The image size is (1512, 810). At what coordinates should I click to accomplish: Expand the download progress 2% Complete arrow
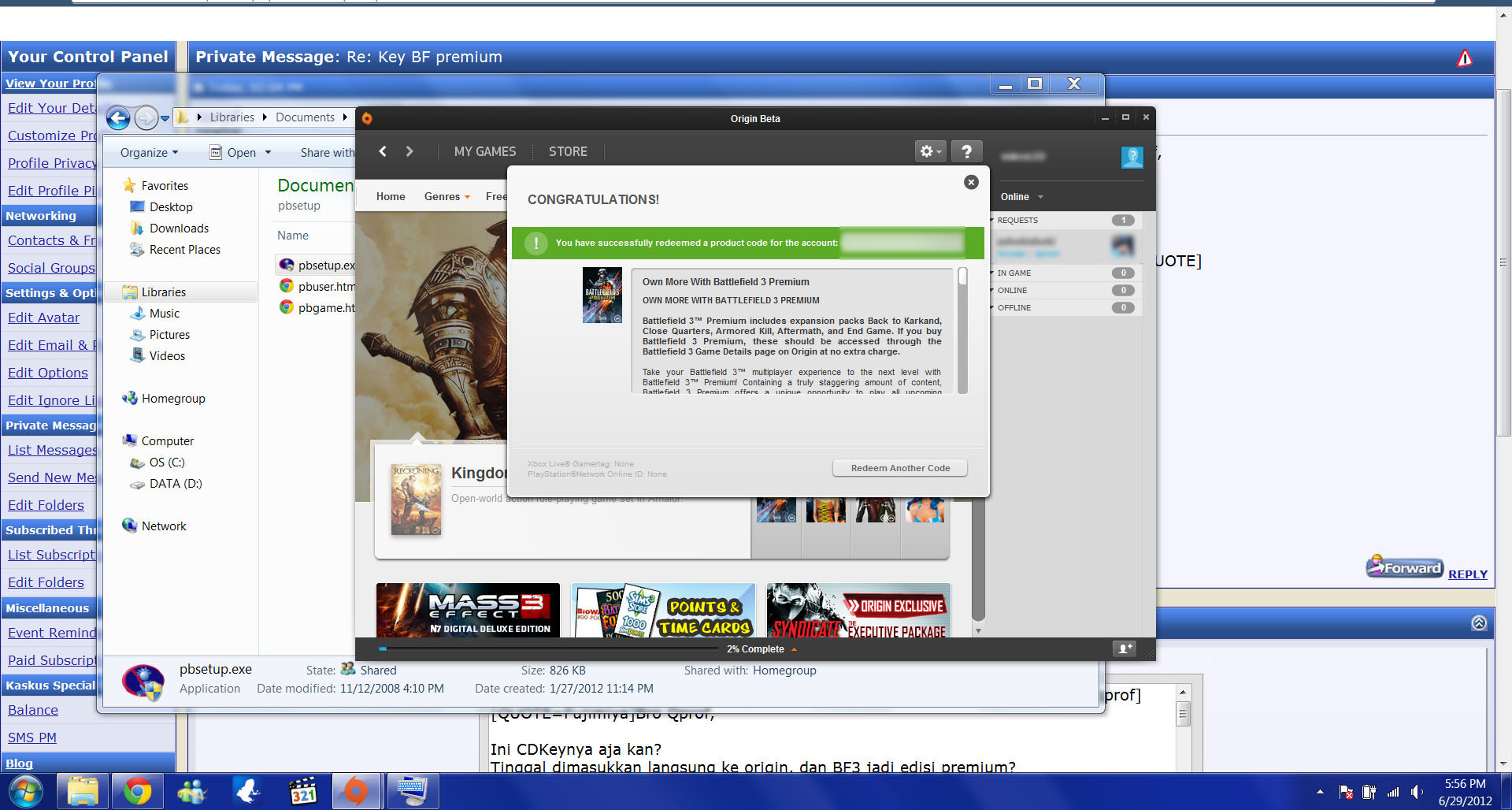click(794, 649)
